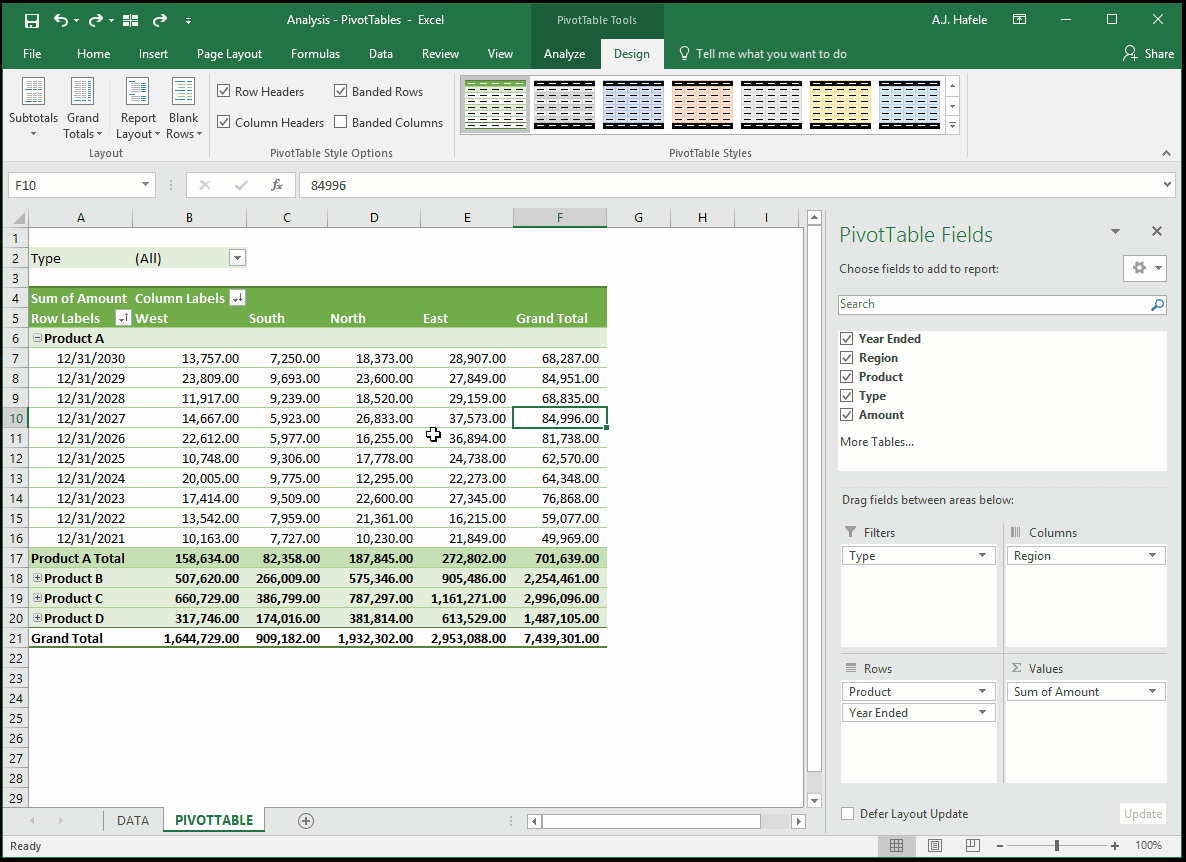Open the Type filter dropdown in cell B2
This screenshot has height=862, width=1186.
pos(238,258)
